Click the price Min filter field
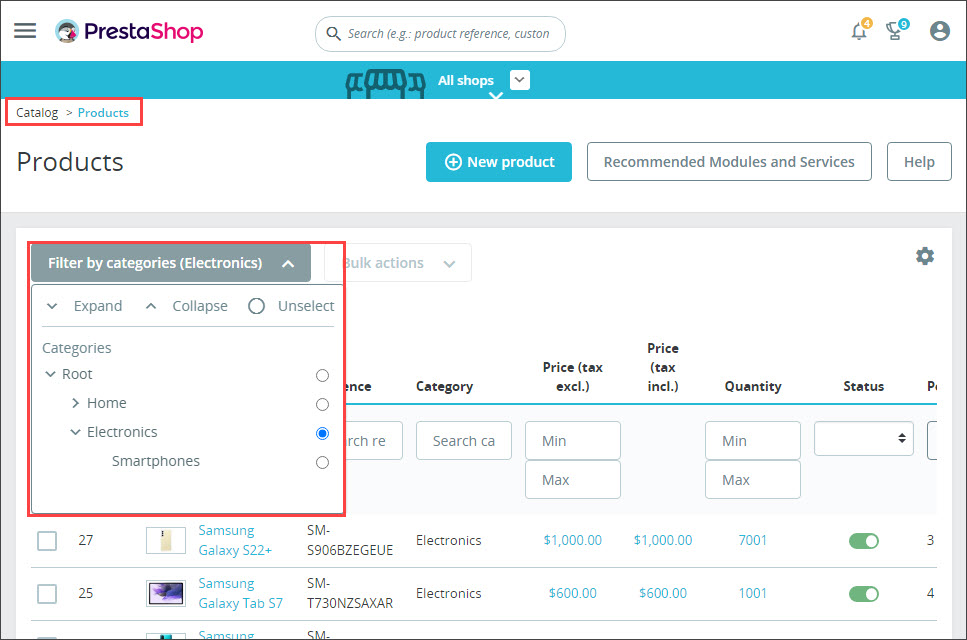 (x=573, y=441)
